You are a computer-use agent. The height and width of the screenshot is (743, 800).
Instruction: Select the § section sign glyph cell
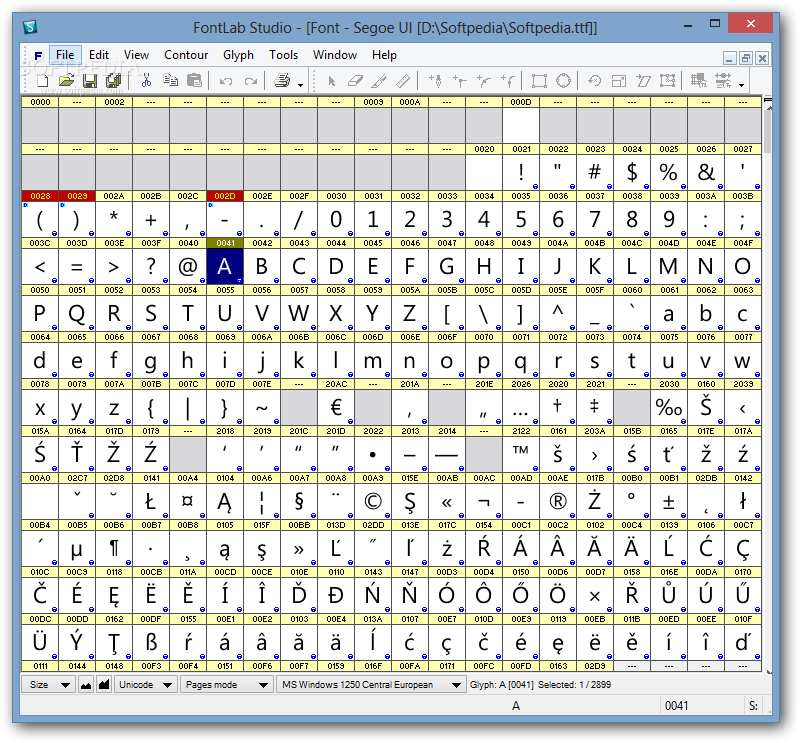tap(299, 501)
